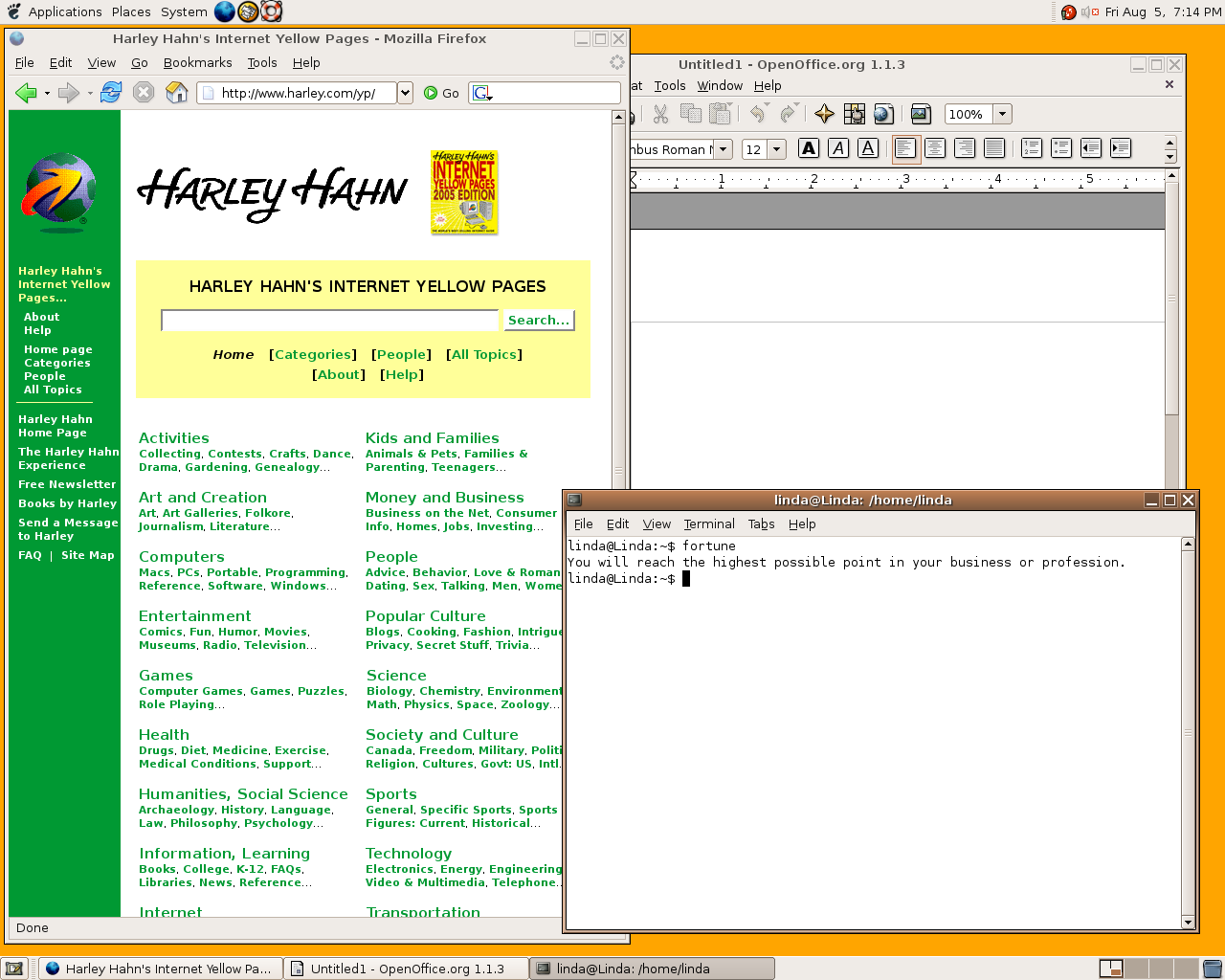Click the Firefox URL address field

coord(298,93)
